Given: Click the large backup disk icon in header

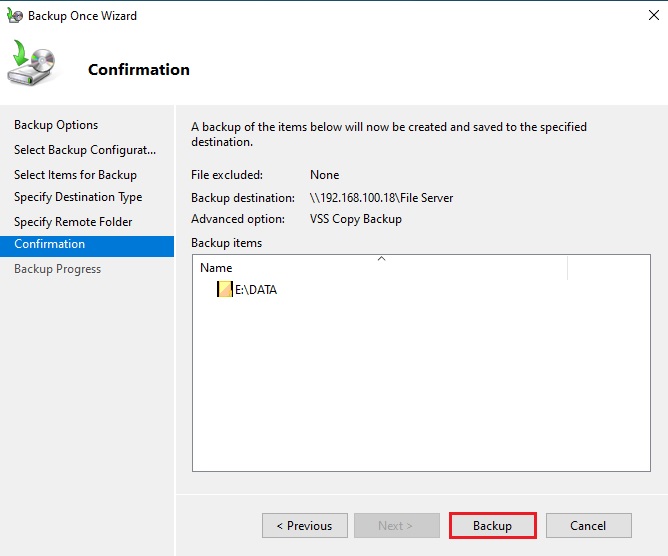Looking at the screenshot, I should (x=33, y=66).
